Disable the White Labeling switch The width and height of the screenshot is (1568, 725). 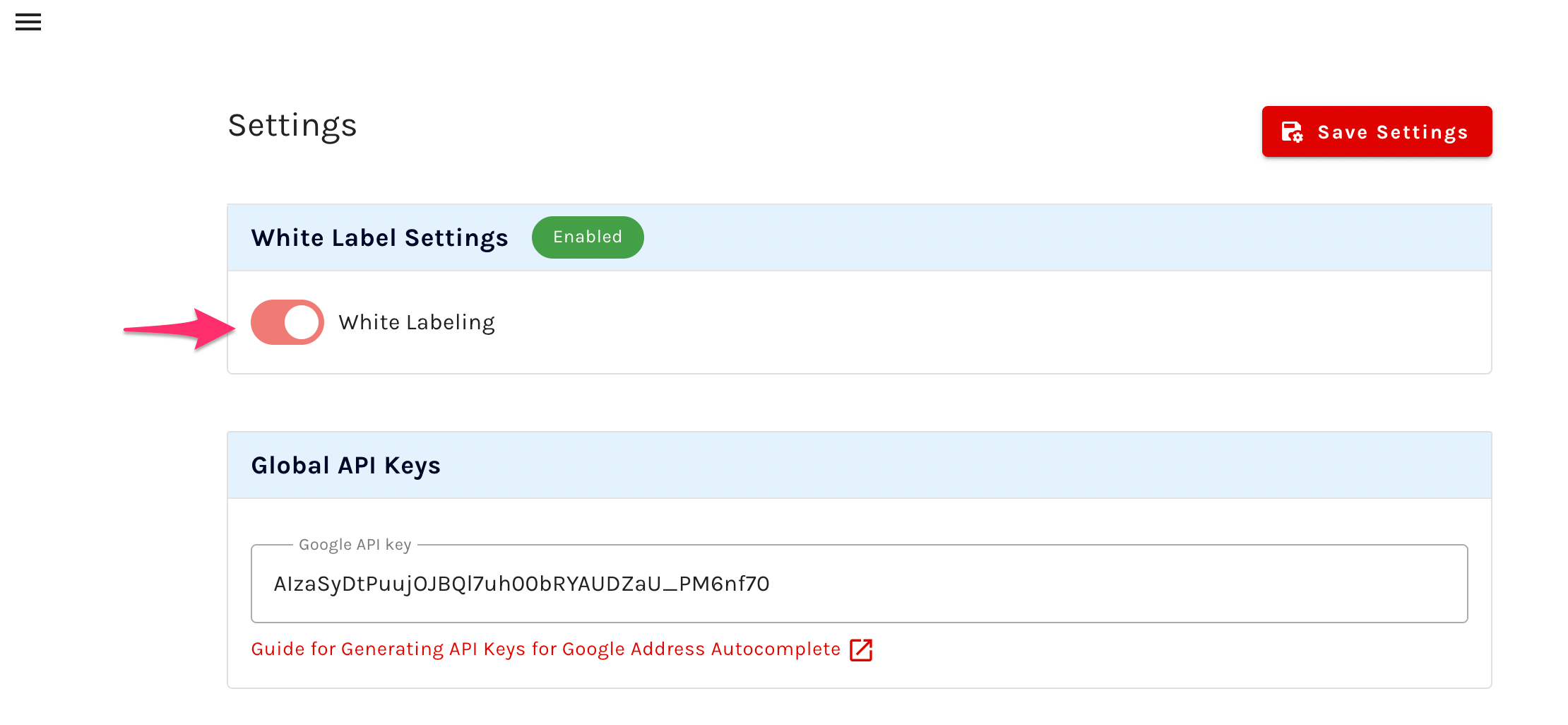287,322
